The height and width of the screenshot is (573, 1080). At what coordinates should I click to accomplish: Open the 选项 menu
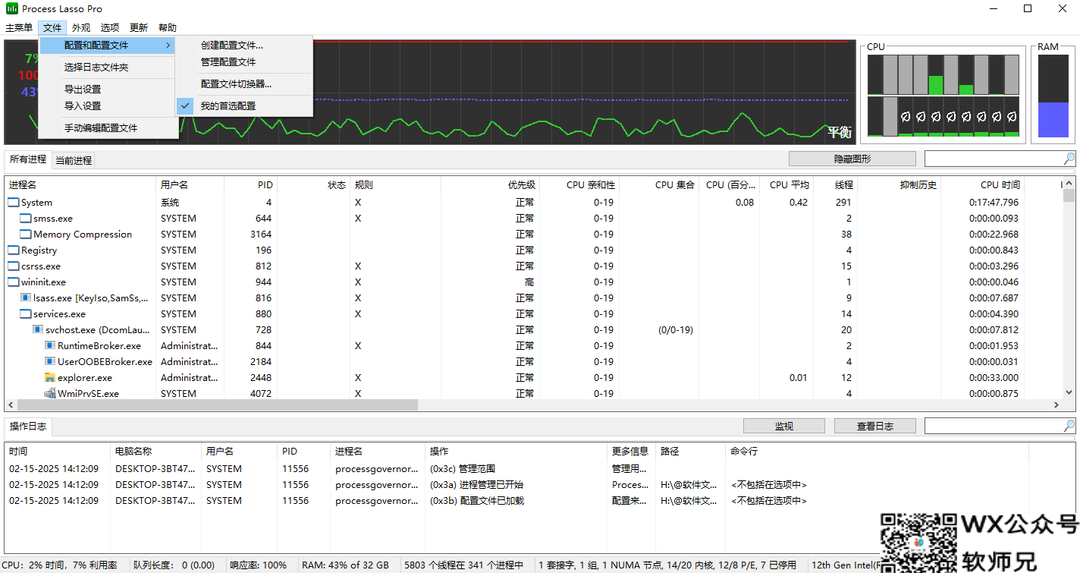coord(110,28)
